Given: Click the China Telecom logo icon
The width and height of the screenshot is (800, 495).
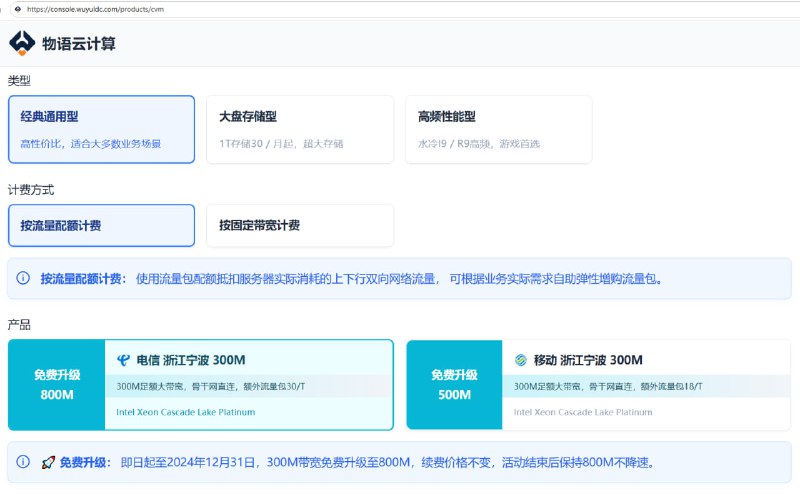Looking at the screenshot, I should click(123, 360).
